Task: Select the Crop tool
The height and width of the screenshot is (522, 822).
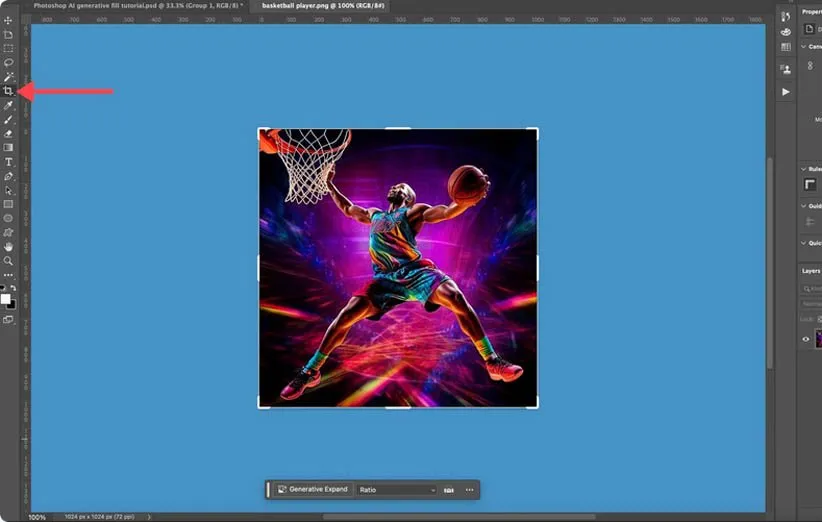Action: pos(8,91)
